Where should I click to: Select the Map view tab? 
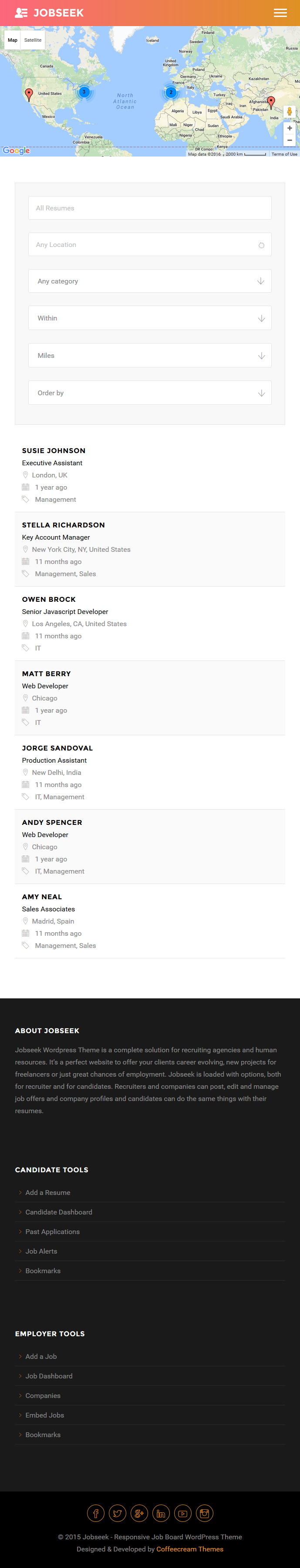pos(12,40)
